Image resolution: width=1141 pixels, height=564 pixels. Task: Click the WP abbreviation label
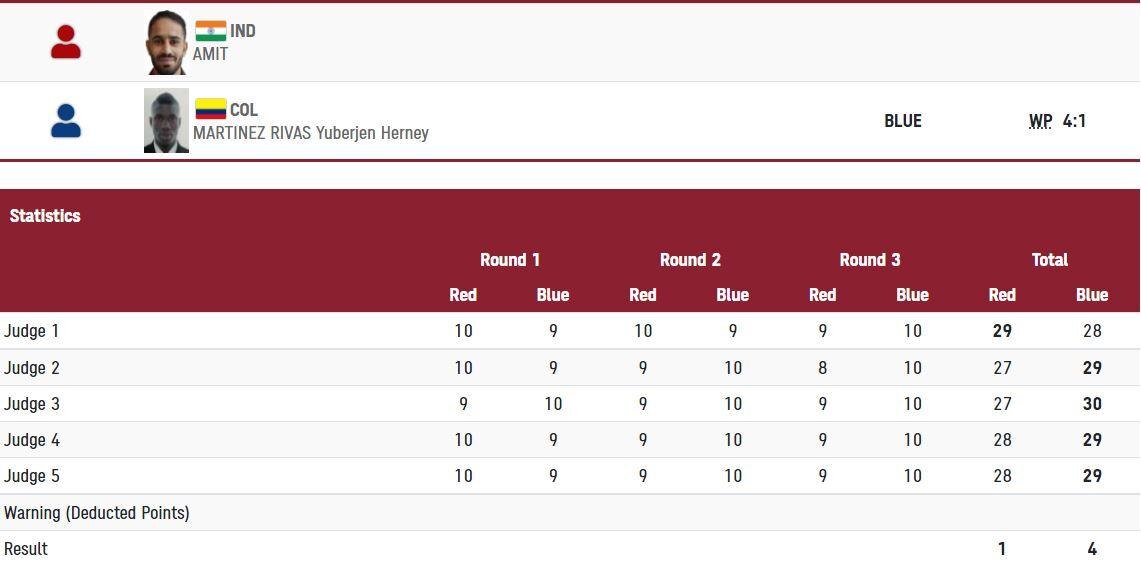click(x=1040, y=121)
